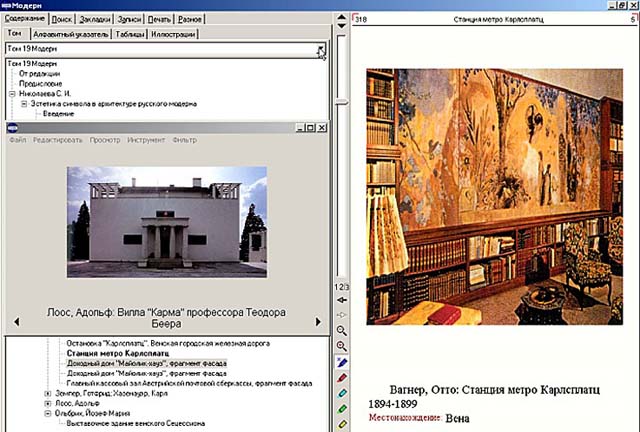Collapse the Николаева С. И. tree node
This screenshot has height=432, width=640.
(x=12, y=95)
